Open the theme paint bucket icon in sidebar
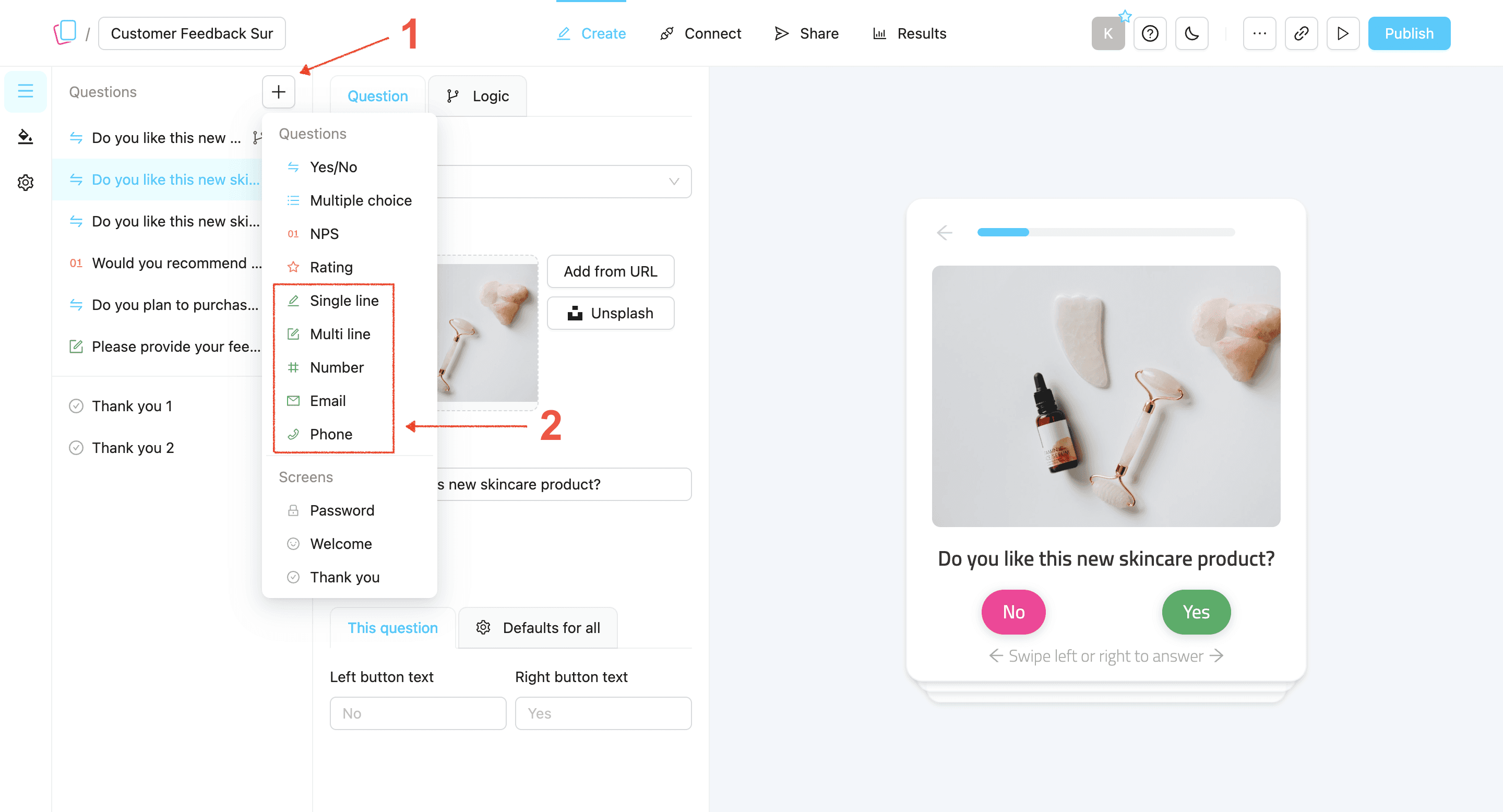 25,137
